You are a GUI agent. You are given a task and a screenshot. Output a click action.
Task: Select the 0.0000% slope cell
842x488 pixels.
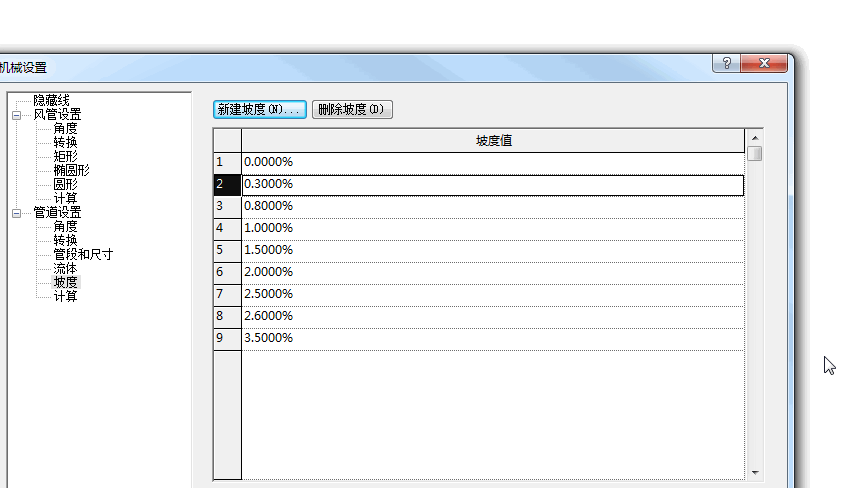point(493,162)
